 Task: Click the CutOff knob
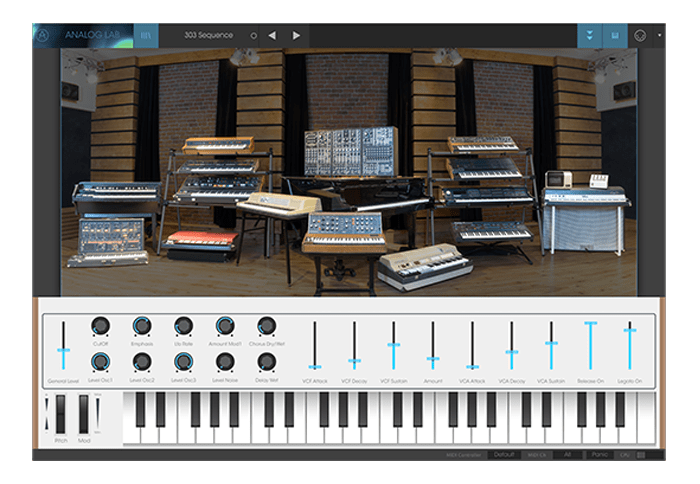[100, 326]
